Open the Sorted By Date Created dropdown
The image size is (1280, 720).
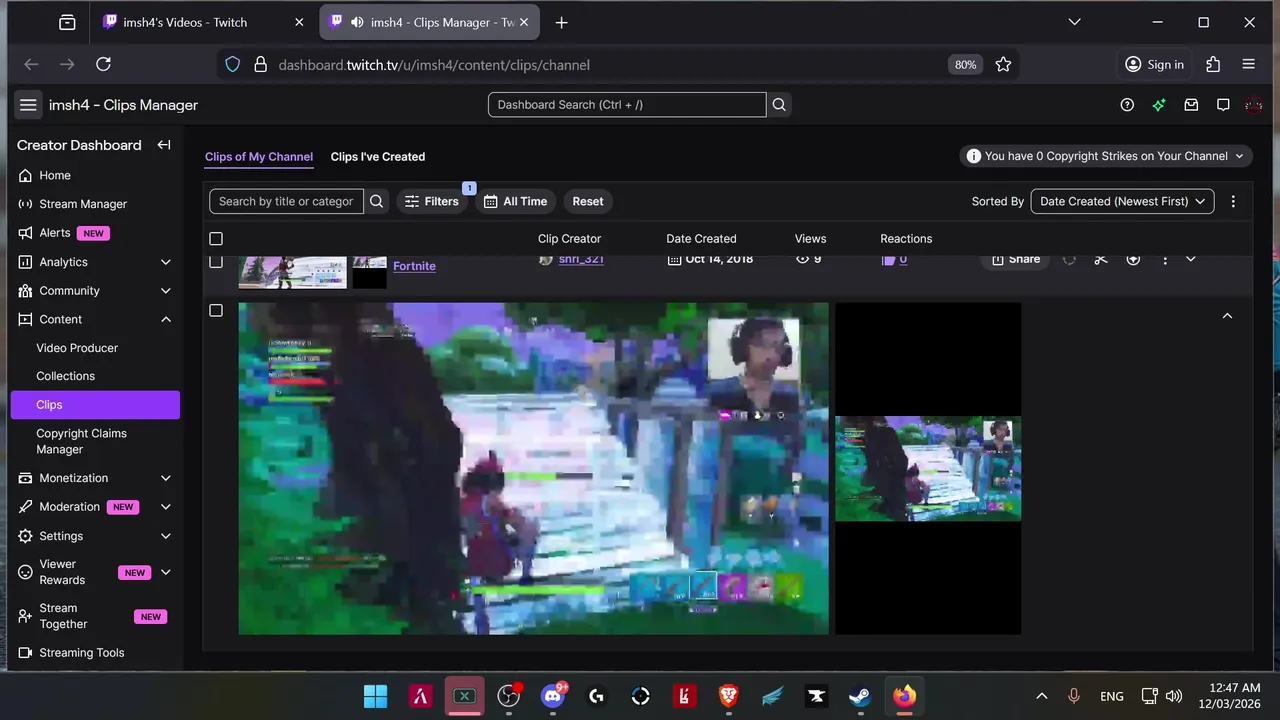point(1123,201)
